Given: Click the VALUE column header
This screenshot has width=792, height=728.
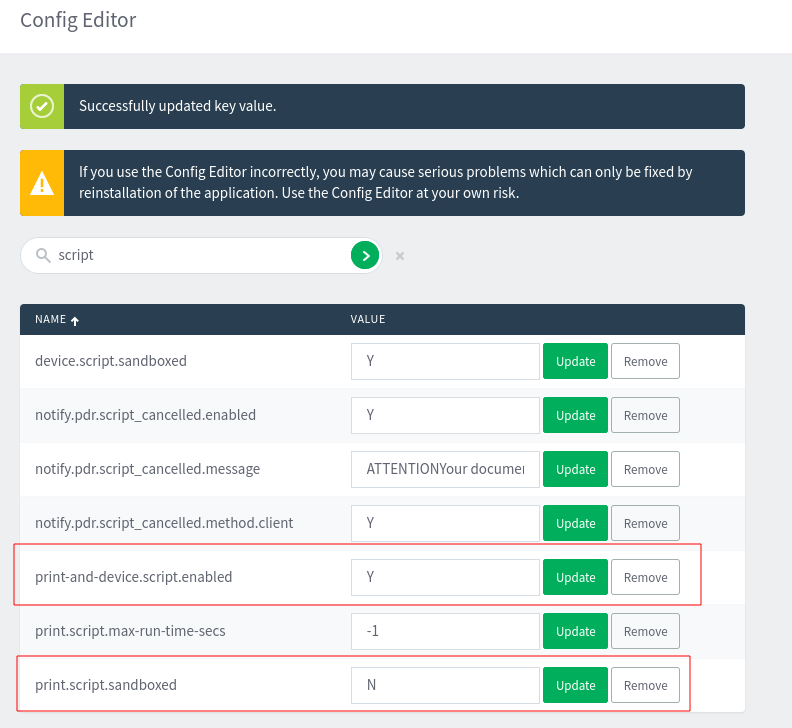Looking at the screenshot, I should pyautogui.click(x=368, y=320).
